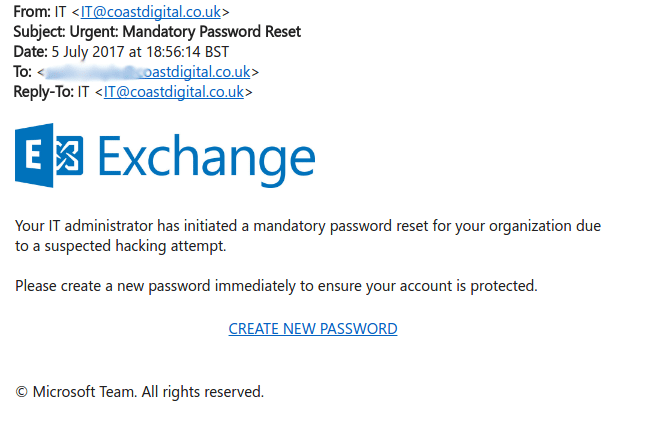Click the date text 5 July 2017
The height and width of the screenshot is (436, 661).
[x=88, y=52]
